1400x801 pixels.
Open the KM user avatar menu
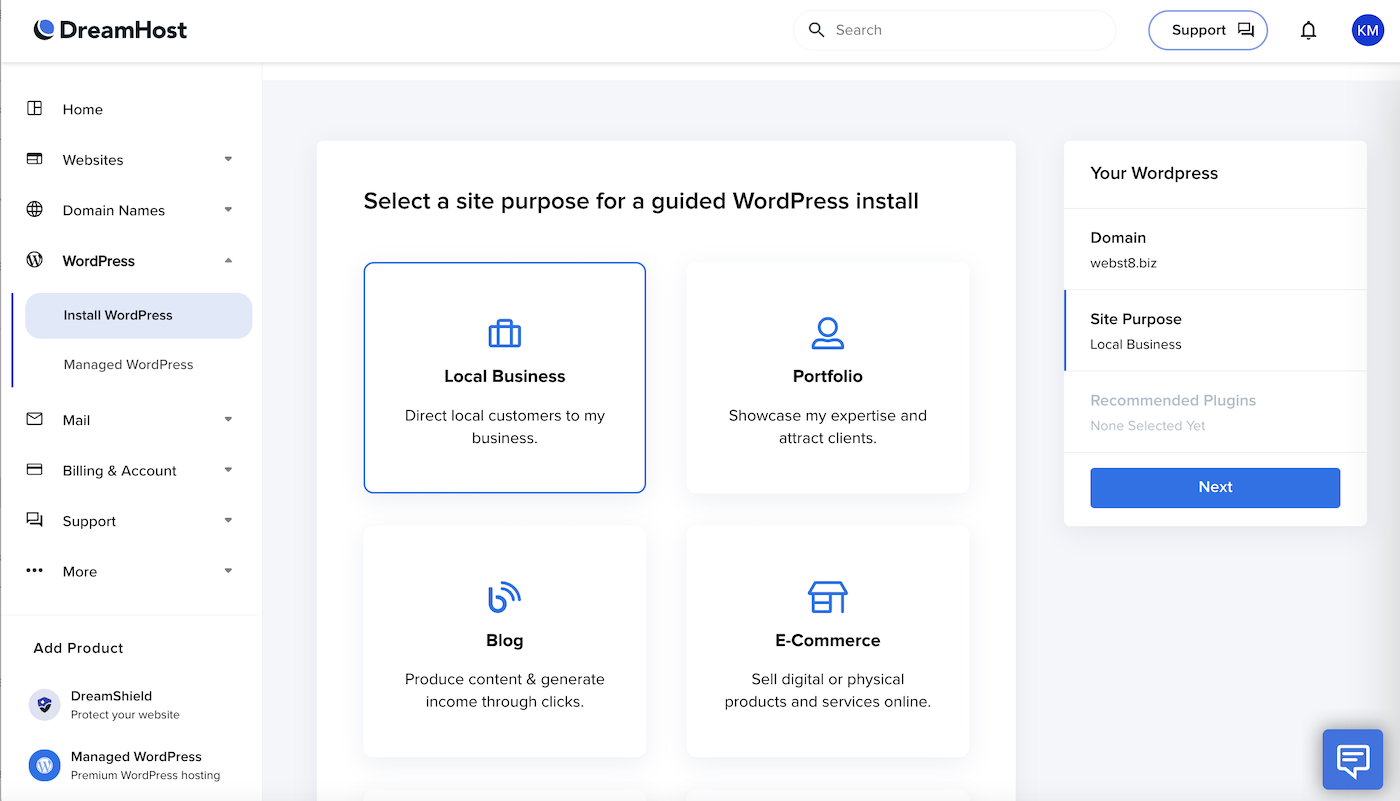pyautogui.click(x=1367, y=30)
